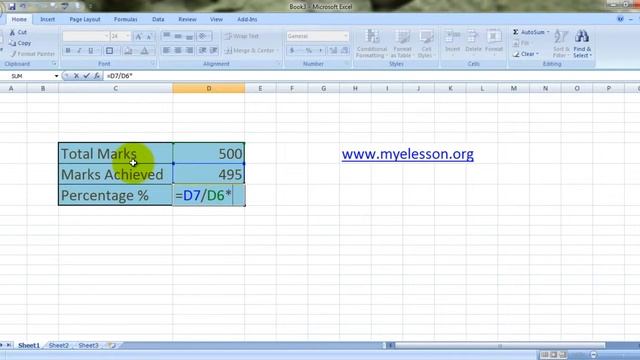The image size is (640, 360).
Task: Open the Help question mark icon
Action: click(620, 19)
